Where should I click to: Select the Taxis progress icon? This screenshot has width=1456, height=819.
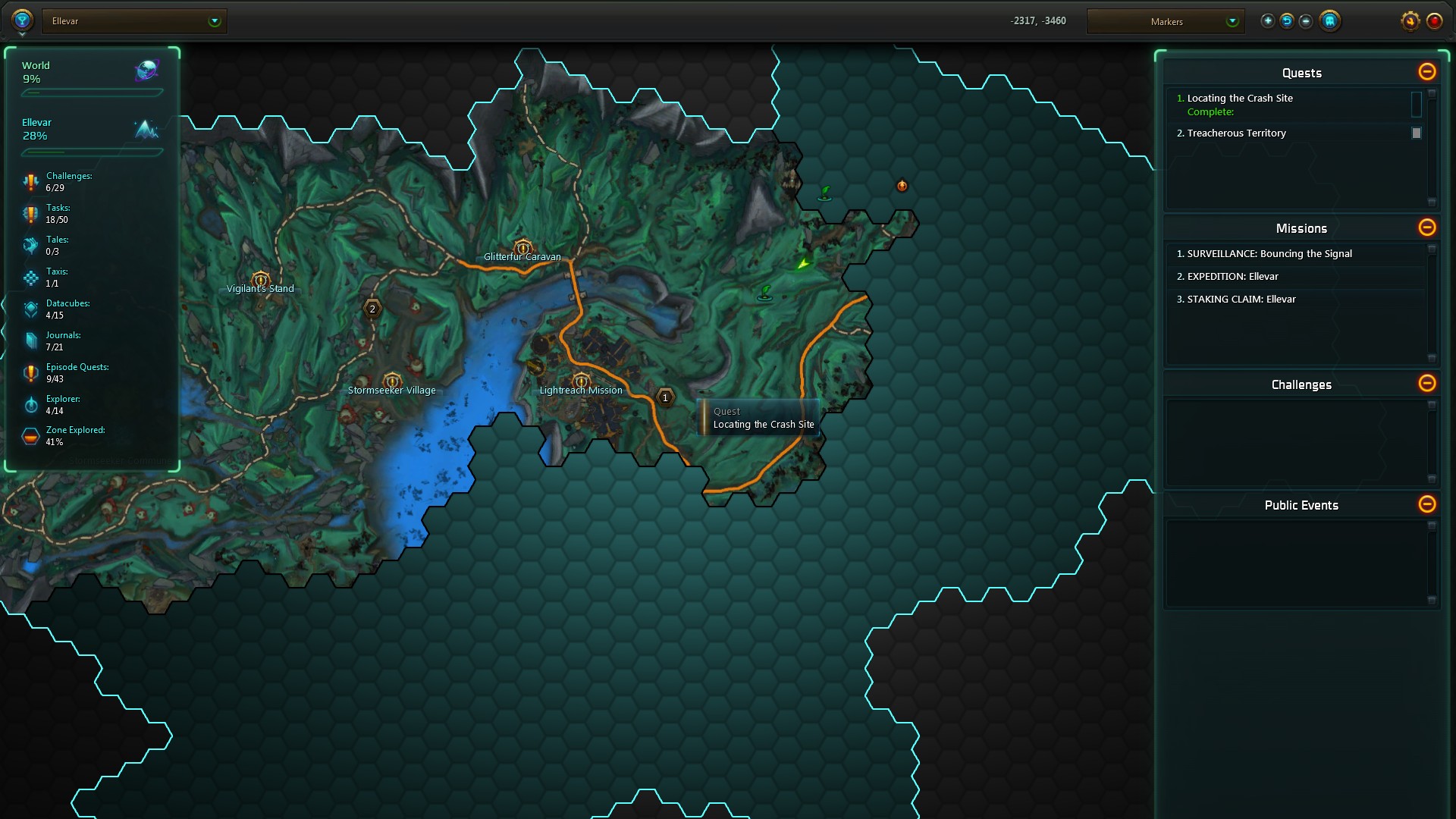(x=30, y=278)
